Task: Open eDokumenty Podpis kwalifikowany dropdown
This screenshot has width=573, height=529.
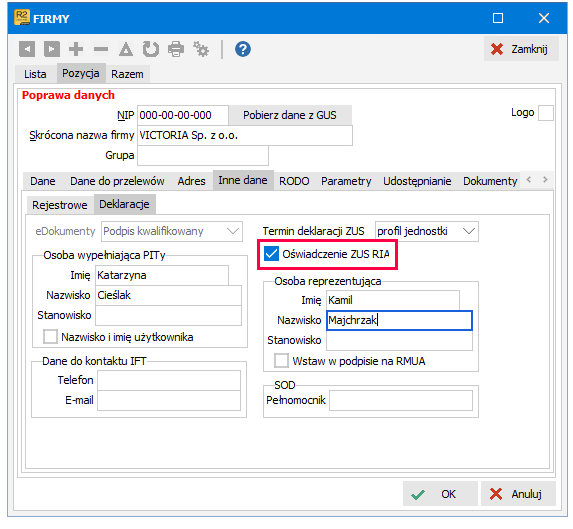Action: (172, 231)
